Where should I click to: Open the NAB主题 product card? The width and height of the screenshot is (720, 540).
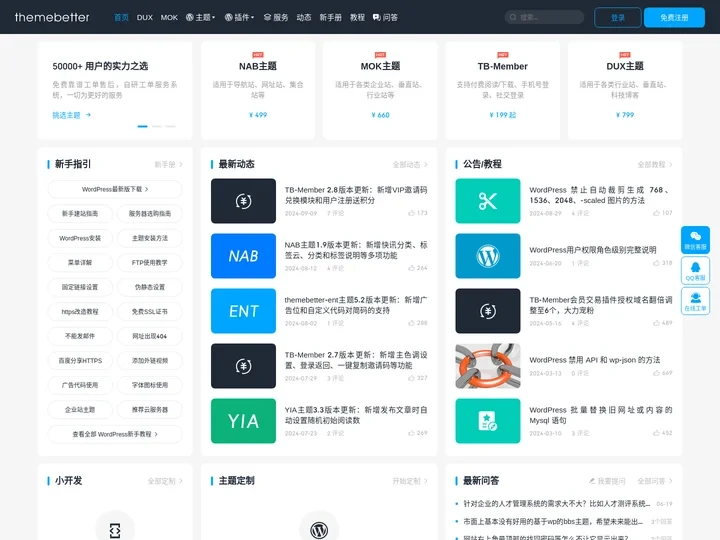[x=258, y=90]
